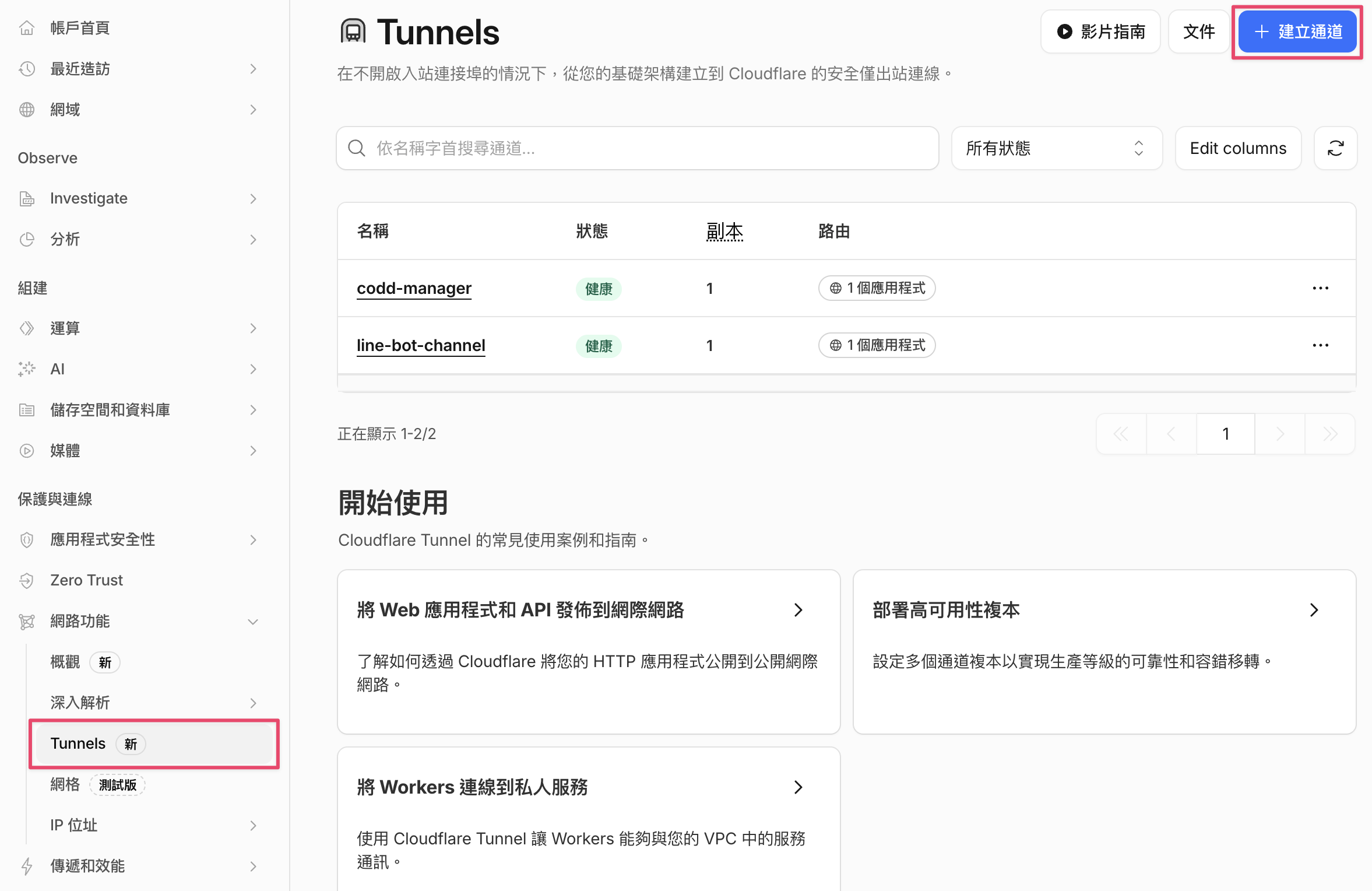Click the network icon beside 網路功能
The image size is (1372, 891).
pyautogui.click(x=27, y=622)
